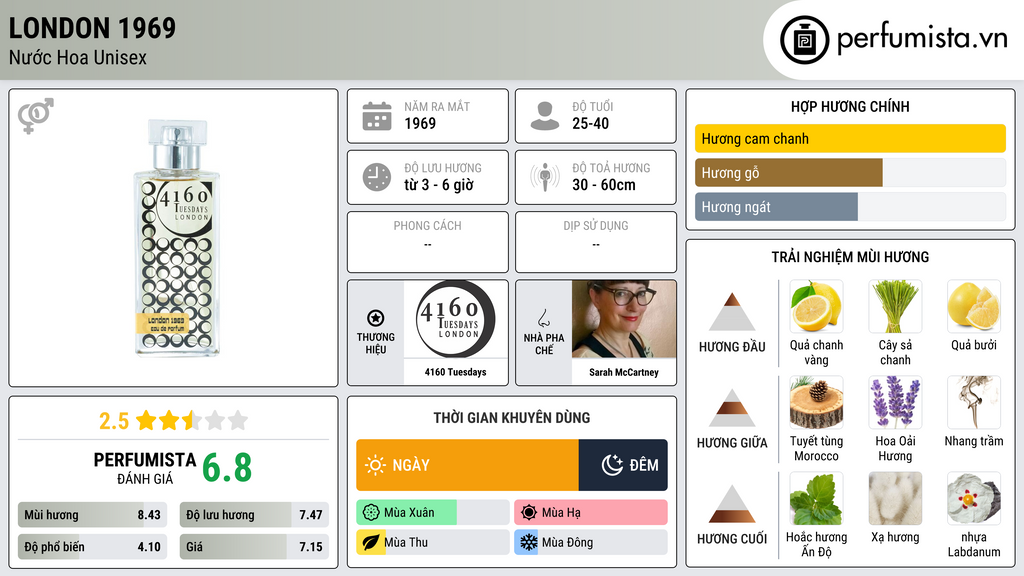Click the Thời gian khuyên dùng heading

[x=512, y=418]
